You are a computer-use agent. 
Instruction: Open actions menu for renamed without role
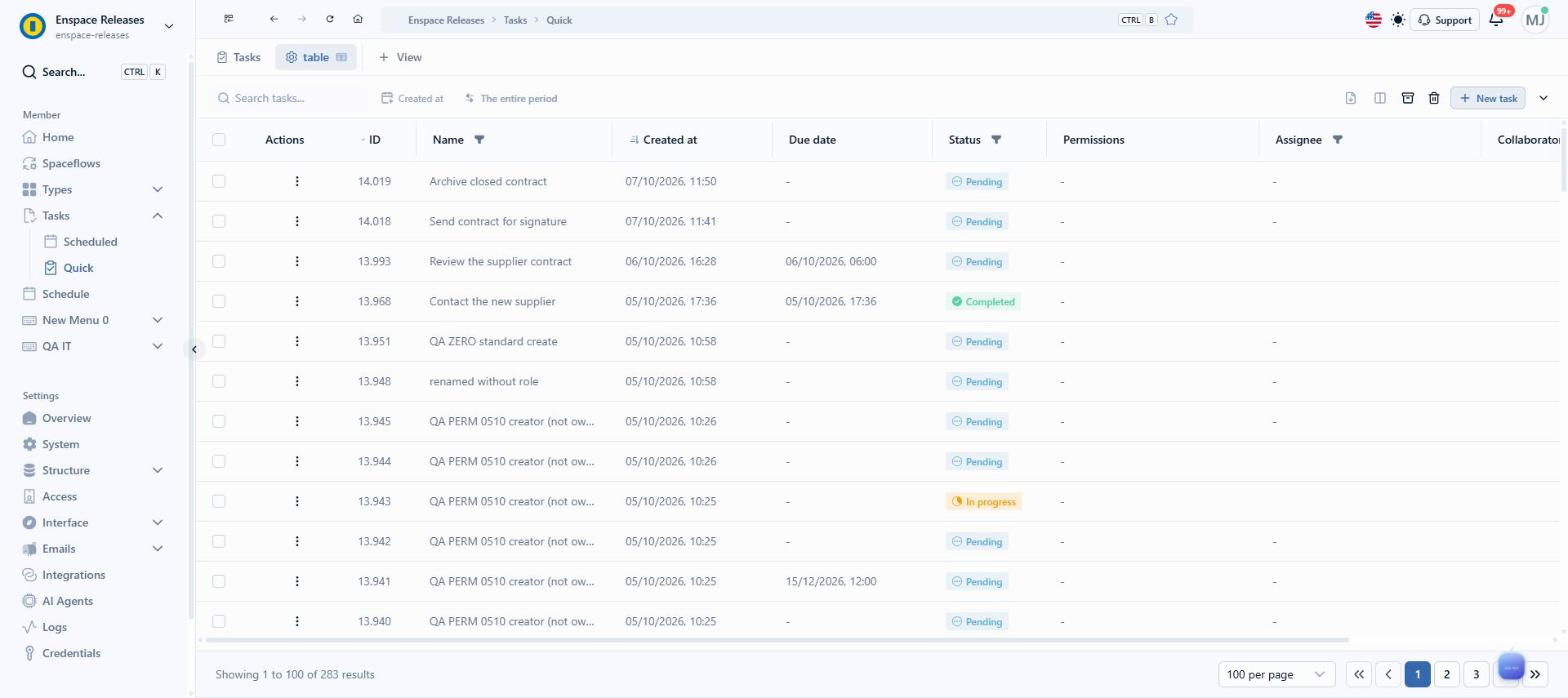(297, 381)
